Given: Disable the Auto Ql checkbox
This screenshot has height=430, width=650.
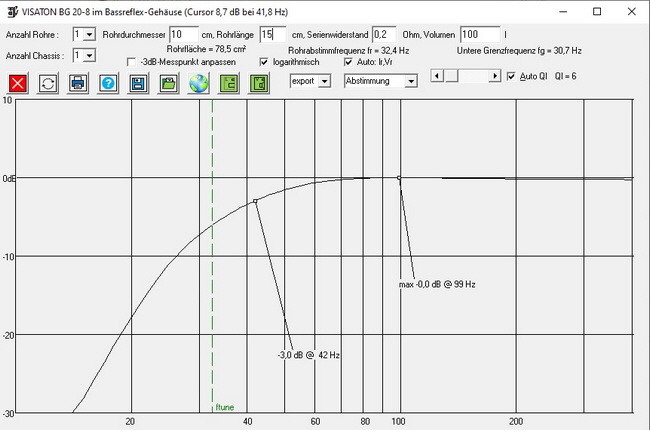Looking at the screenshot, I should (x=511, y=76).
